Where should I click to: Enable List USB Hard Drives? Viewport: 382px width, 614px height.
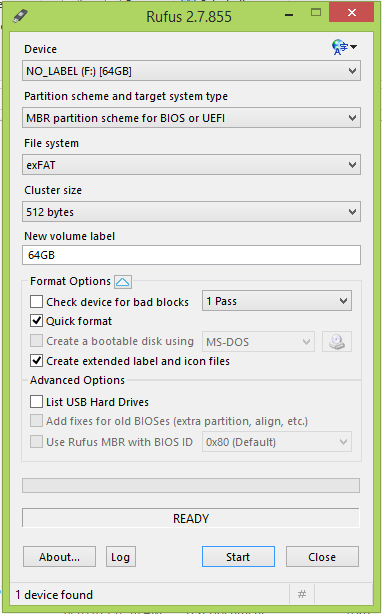(36, 402)
